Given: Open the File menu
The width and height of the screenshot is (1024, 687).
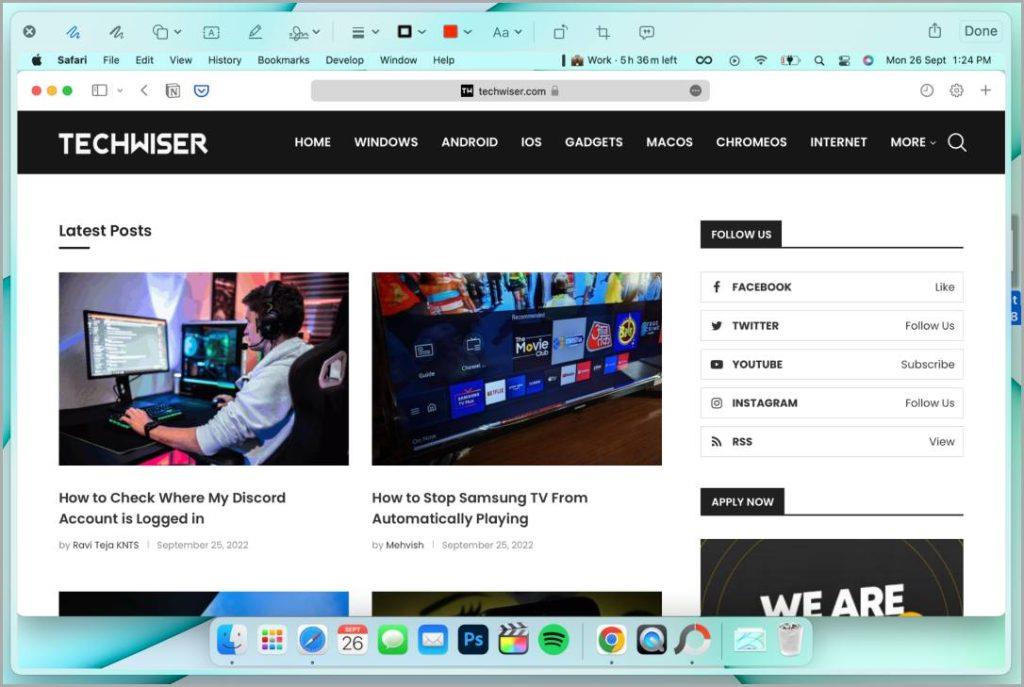Looking at the screenshot, I should [x=111, y=60].
